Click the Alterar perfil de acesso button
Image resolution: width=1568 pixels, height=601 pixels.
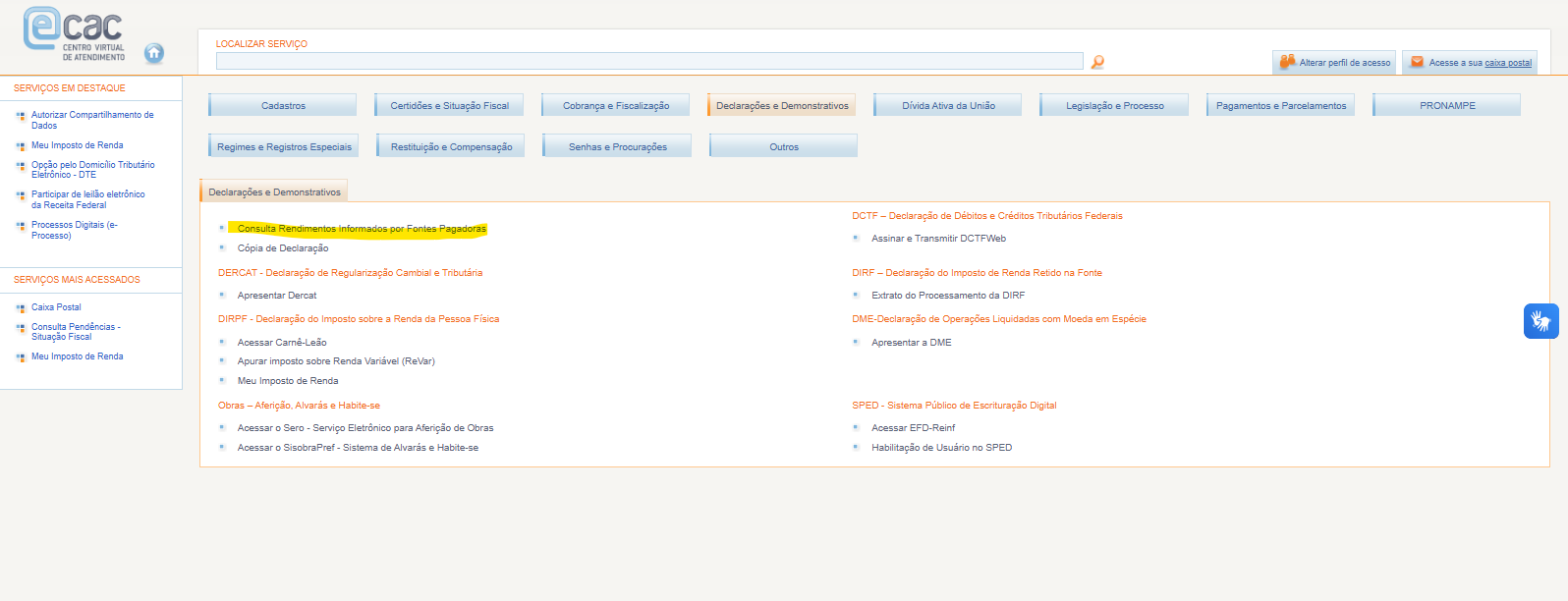point(1344,63)
